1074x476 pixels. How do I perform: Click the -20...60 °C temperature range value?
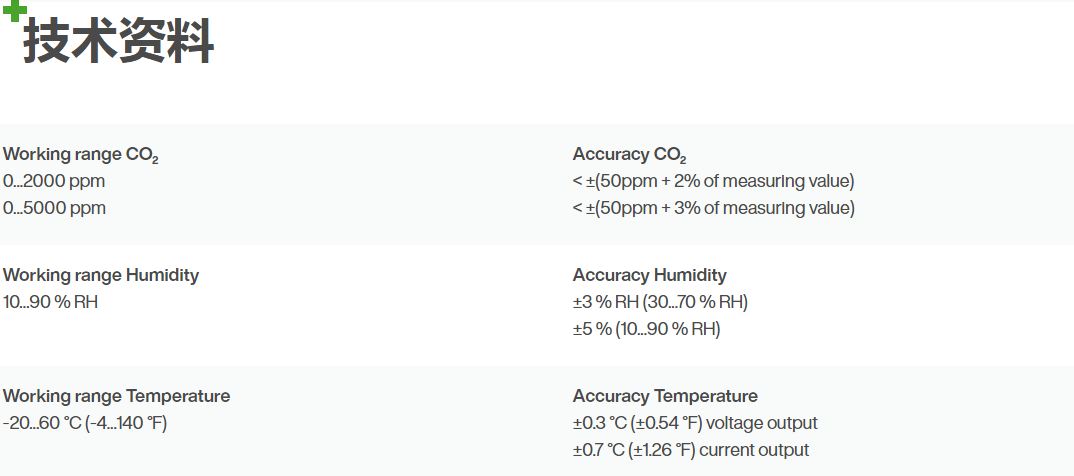tap(85, 423)
